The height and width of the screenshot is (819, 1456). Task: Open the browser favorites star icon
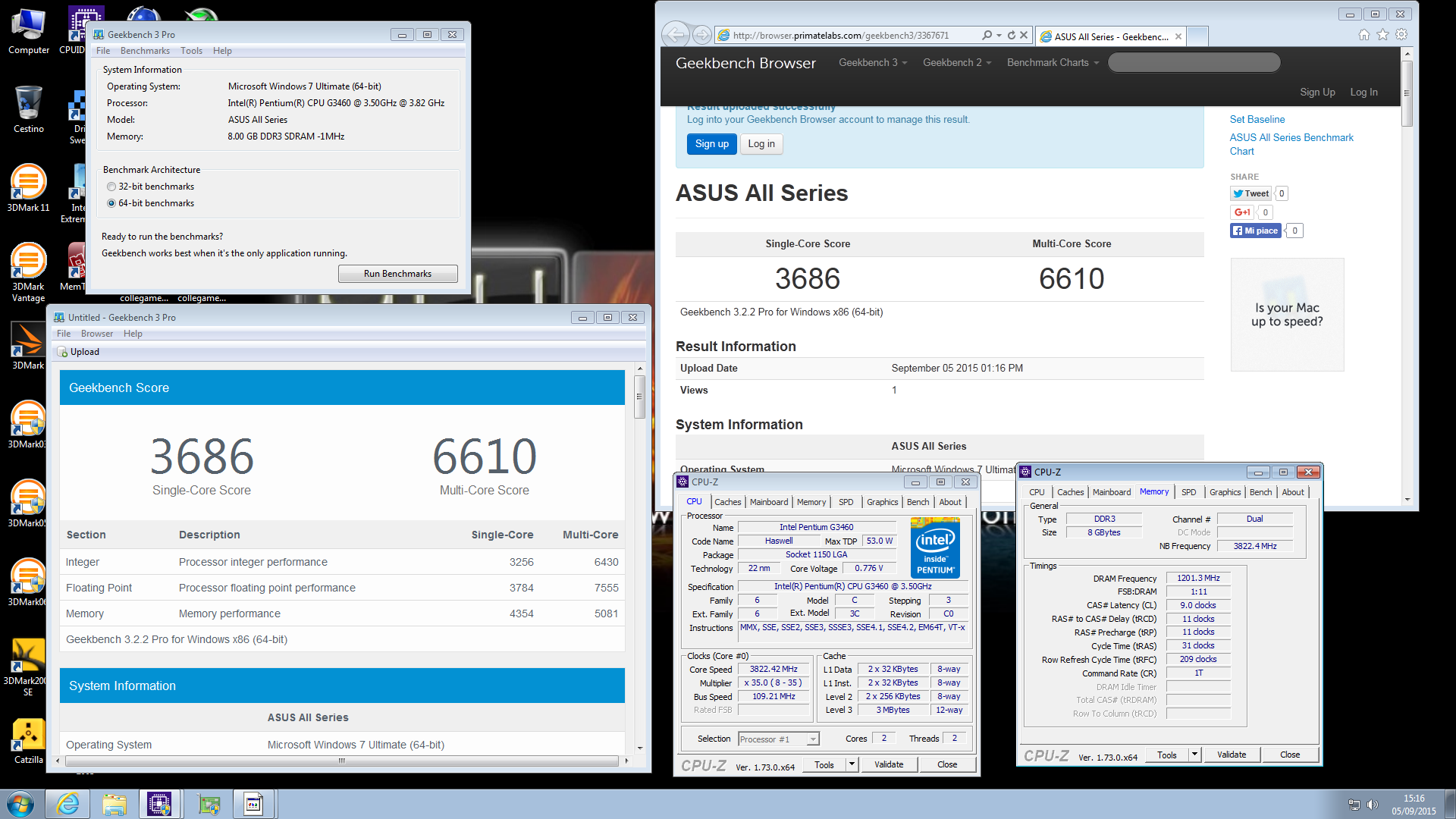click(1382, 34)
